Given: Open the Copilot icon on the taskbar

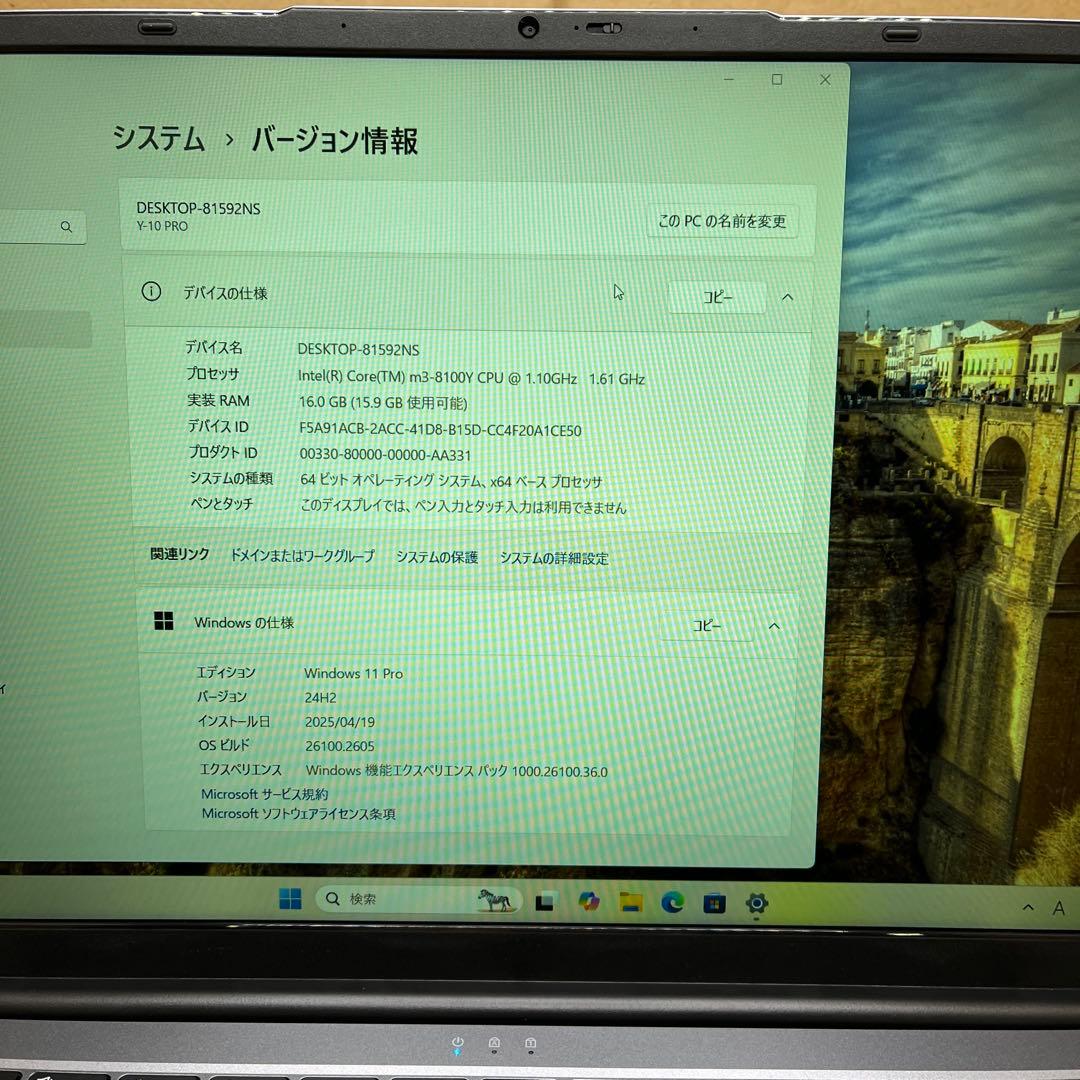Looking at the screenshot, I should point(587,900).
